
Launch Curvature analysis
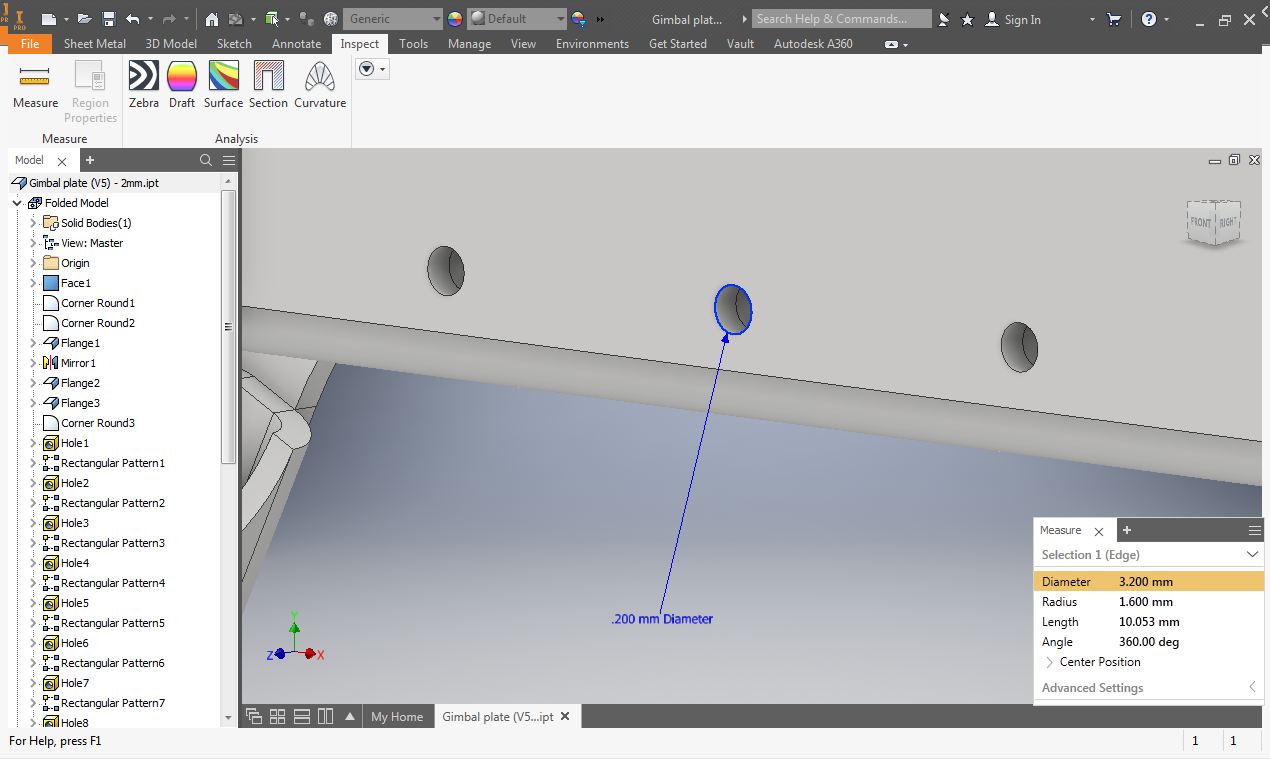click(319, 85)
